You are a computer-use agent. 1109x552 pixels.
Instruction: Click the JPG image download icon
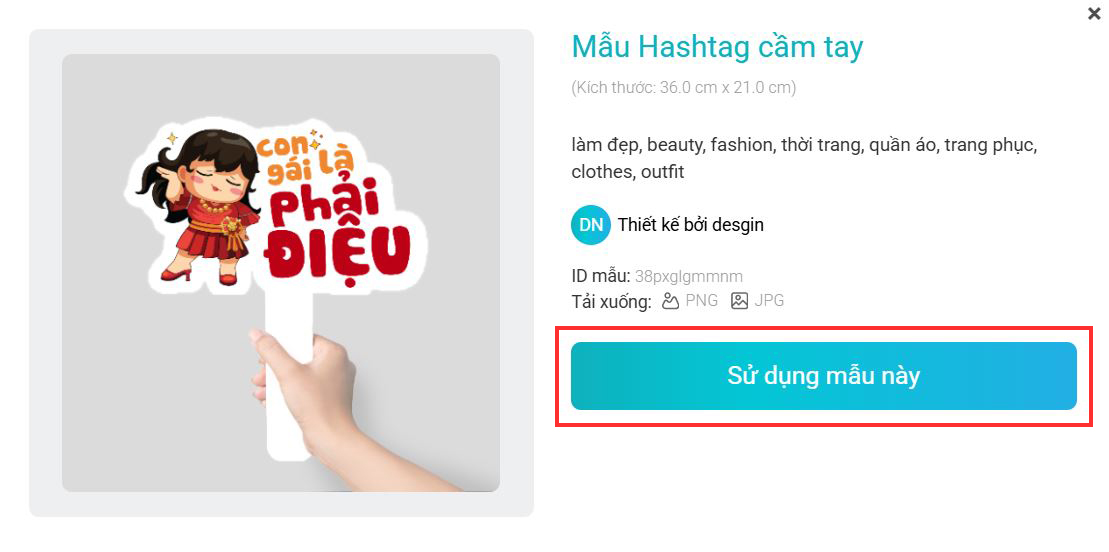coord(740,300)
